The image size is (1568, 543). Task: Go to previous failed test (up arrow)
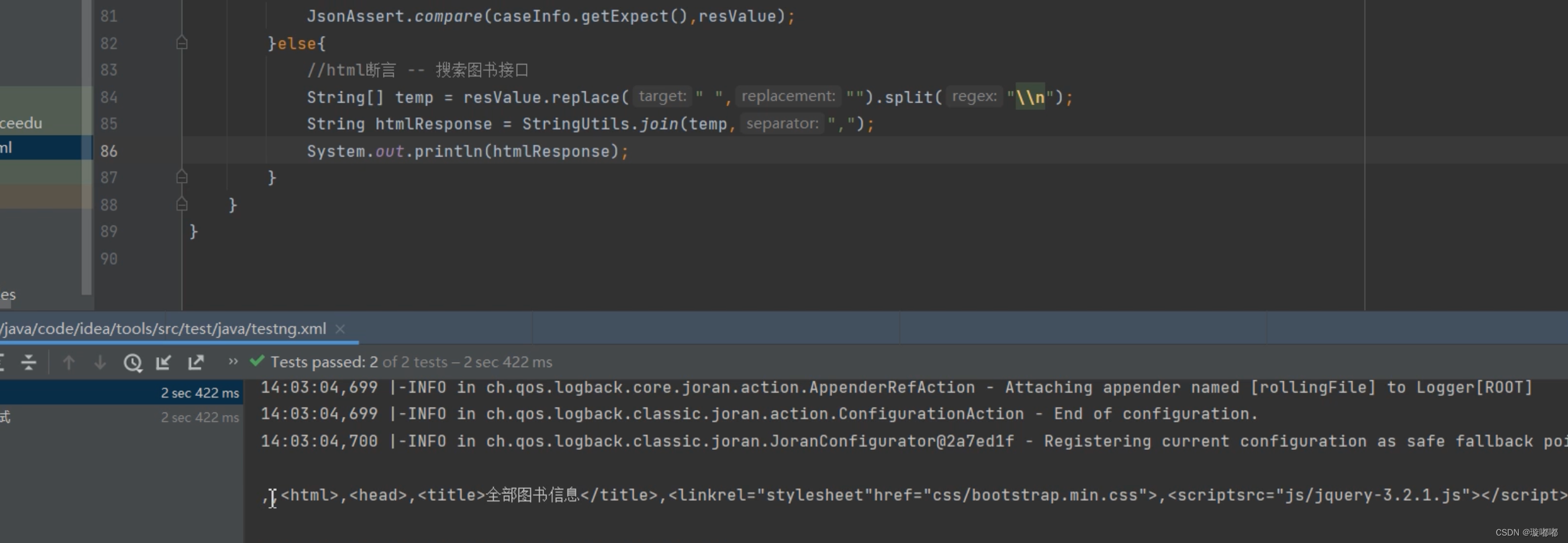(68, 362)
